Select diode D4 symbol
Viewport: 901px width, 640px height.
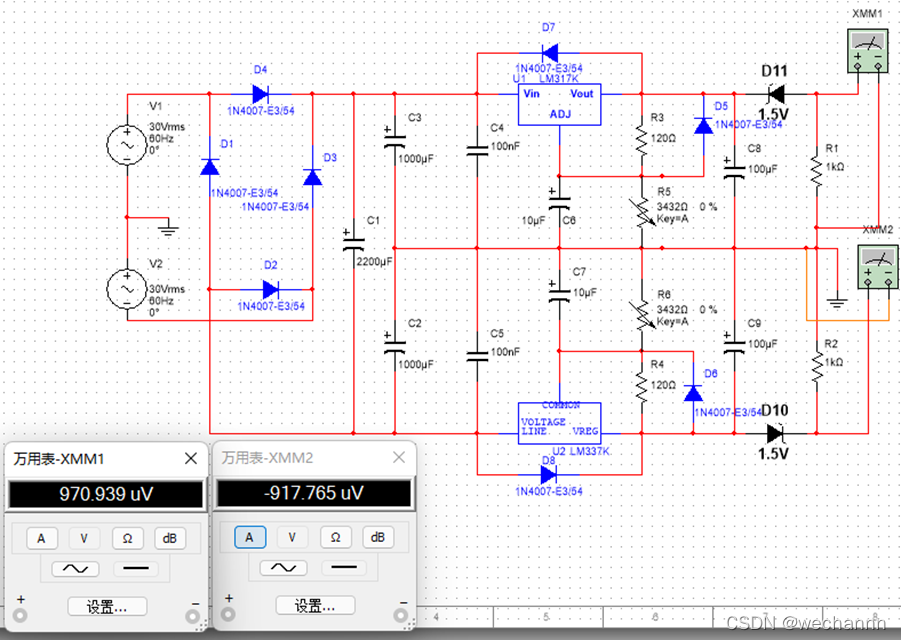click(x=261, y=94)
